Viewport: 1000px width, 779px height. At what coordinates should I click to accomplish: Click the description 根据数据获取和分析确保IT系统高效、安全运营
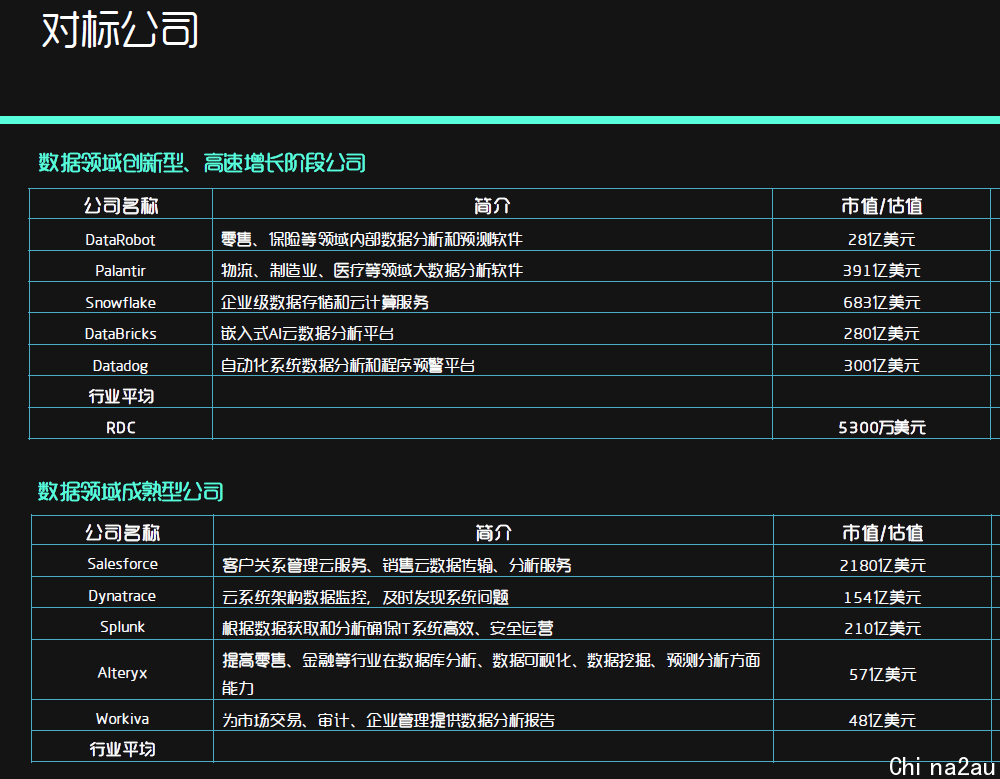387,628
